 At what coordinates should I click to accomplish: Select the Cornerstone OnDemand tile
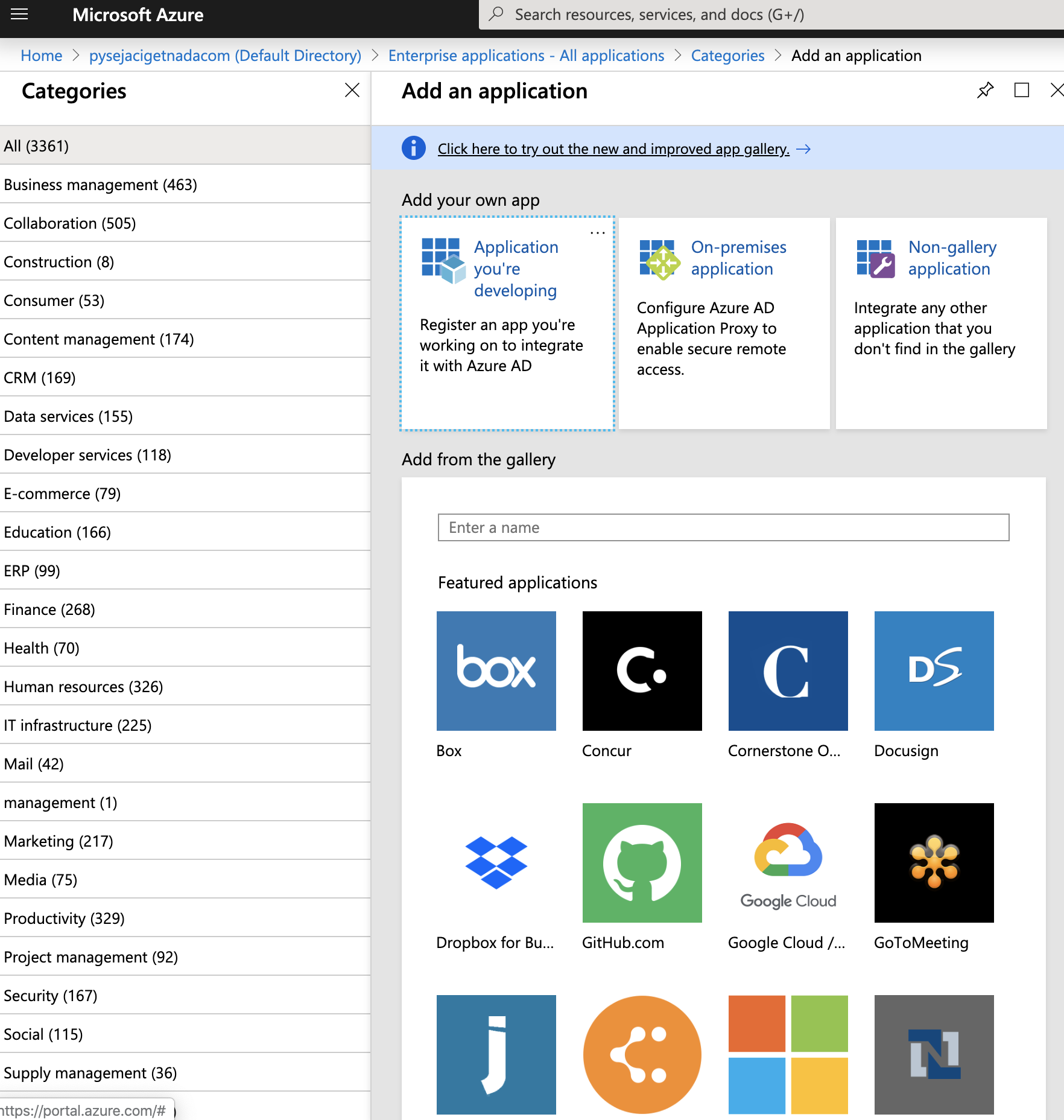point(788,671)
